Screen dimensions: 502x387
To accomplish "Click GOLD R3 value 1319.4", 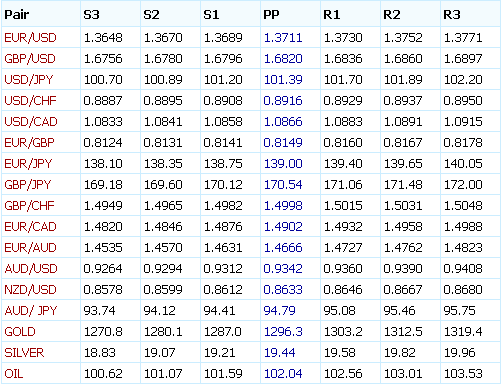I will point(463,332).
